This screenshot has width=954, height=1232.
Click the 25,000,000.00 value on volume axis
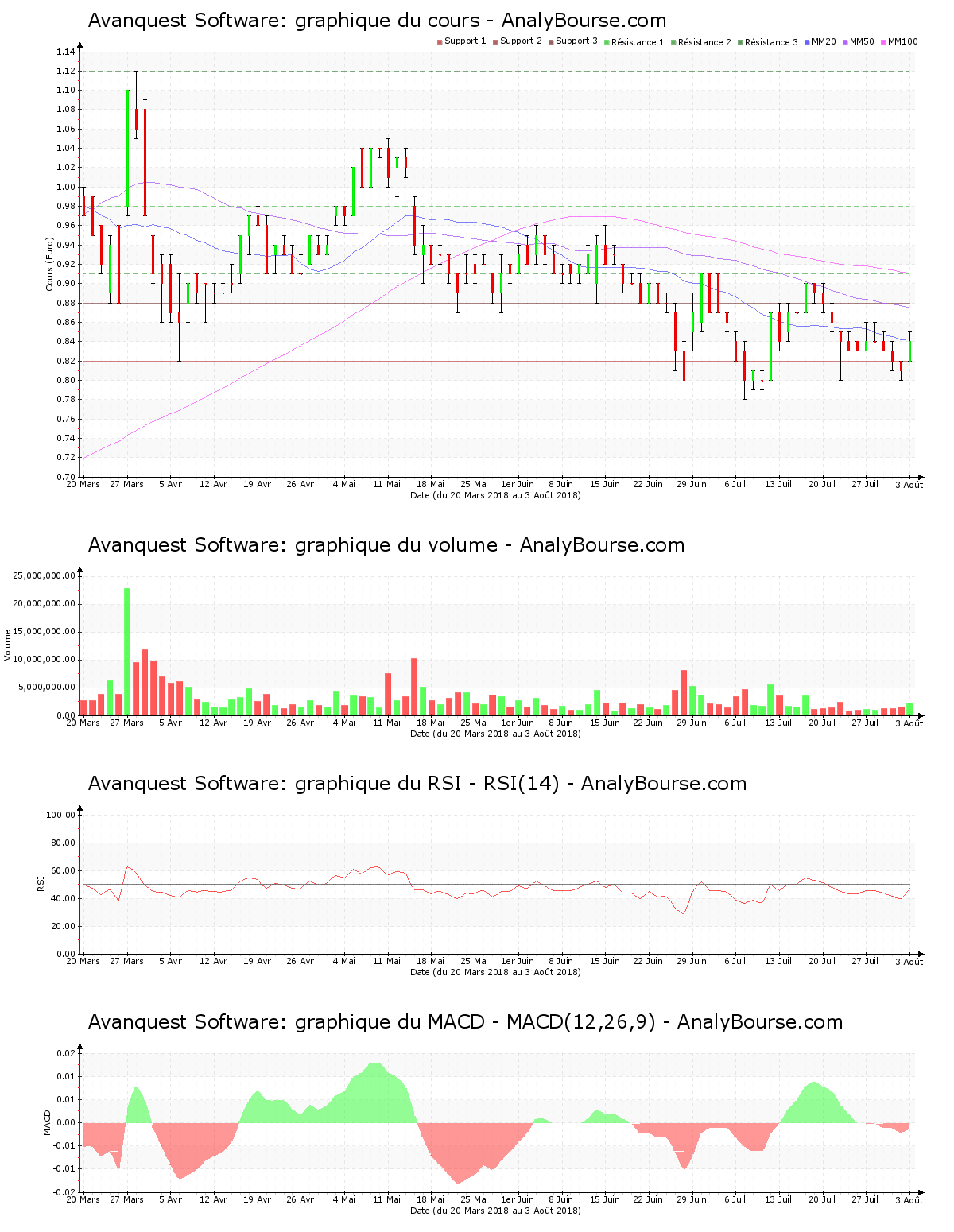(x=45, y=575)
